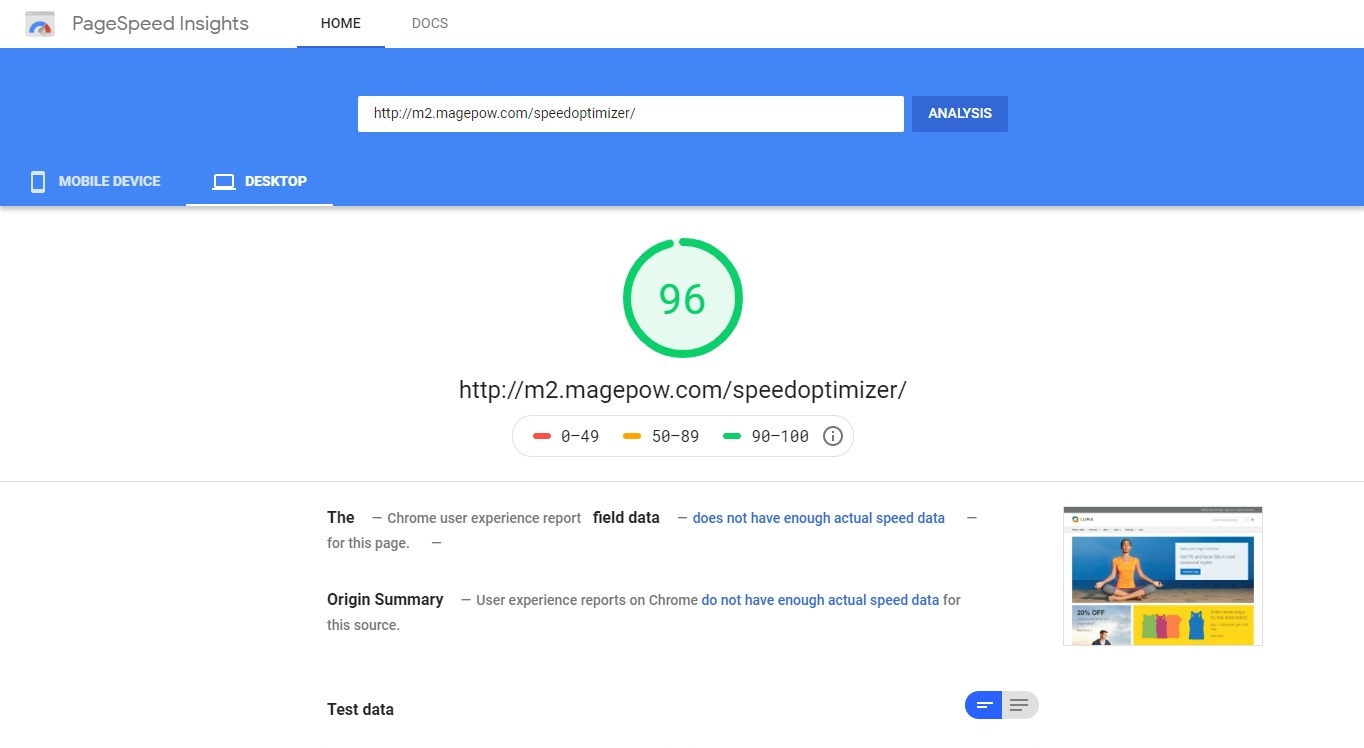Switch to MOBILE DEVICE results
Viewport: 1364px width, 748px height.
click(x=94, y=182)
